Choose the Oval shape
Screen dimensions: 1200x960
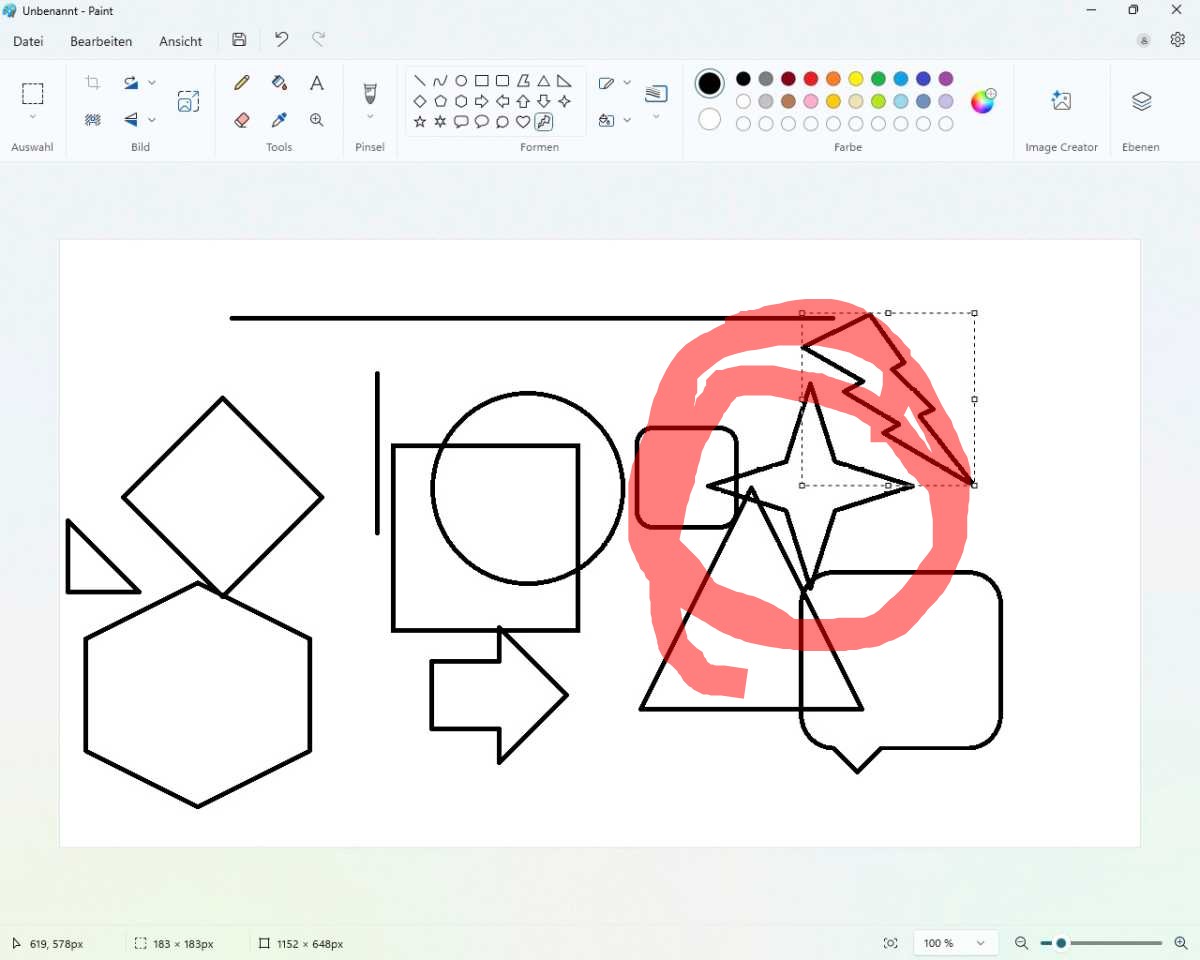click(461, 81)
